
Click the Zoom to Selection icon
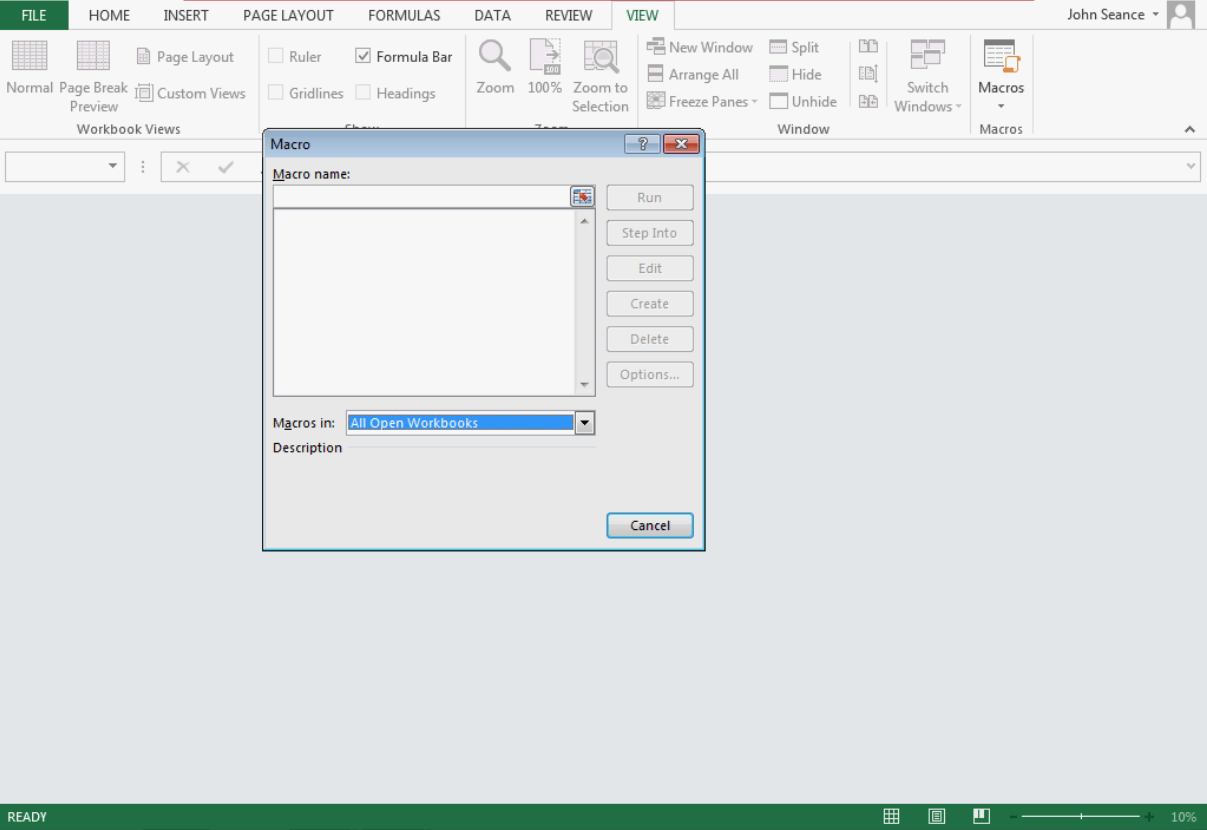pyautogui.click(x=600, y=56)
